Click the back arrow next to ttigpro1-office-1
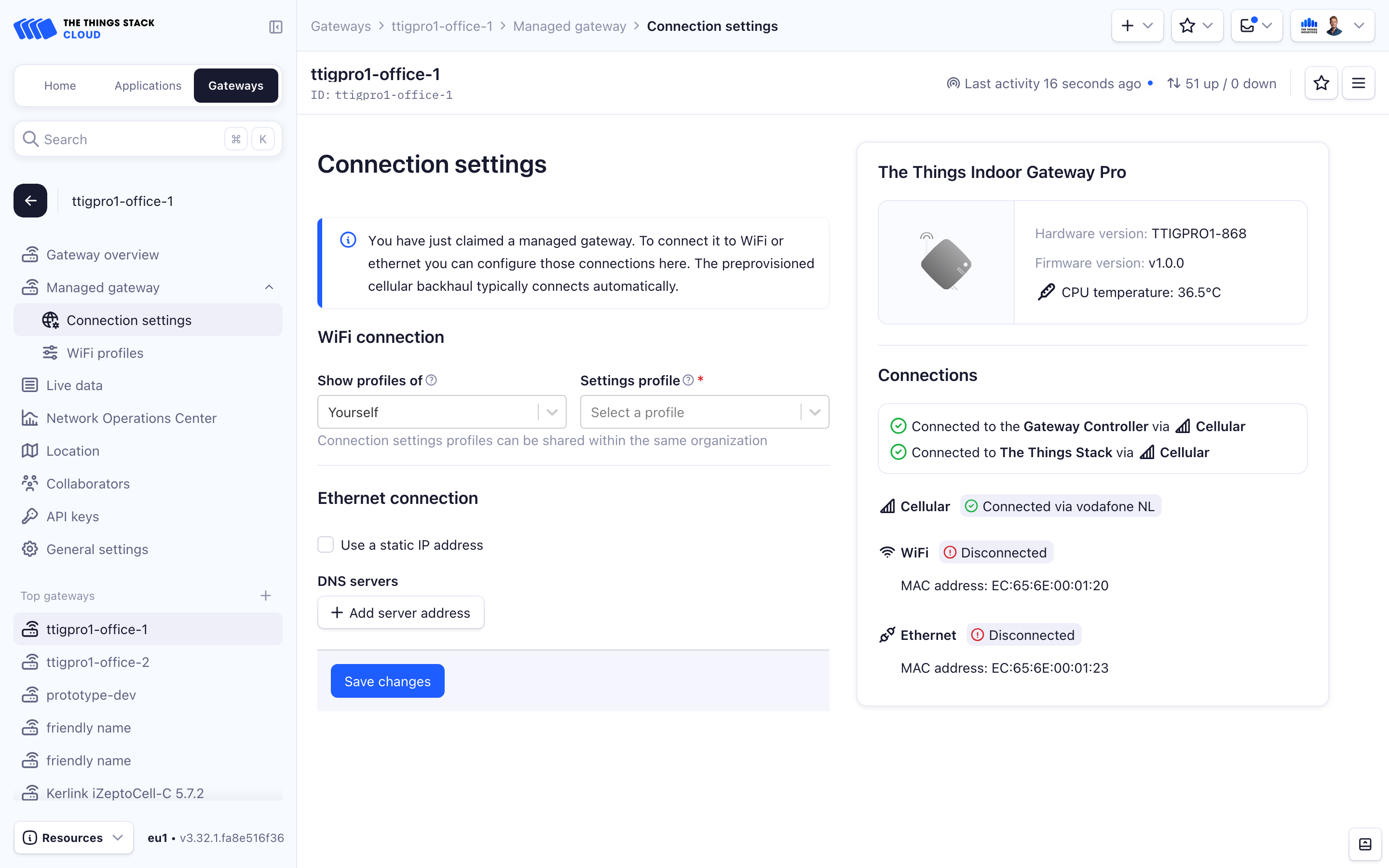The width and height of the screenshot is (1389, 868). point(30,201)
